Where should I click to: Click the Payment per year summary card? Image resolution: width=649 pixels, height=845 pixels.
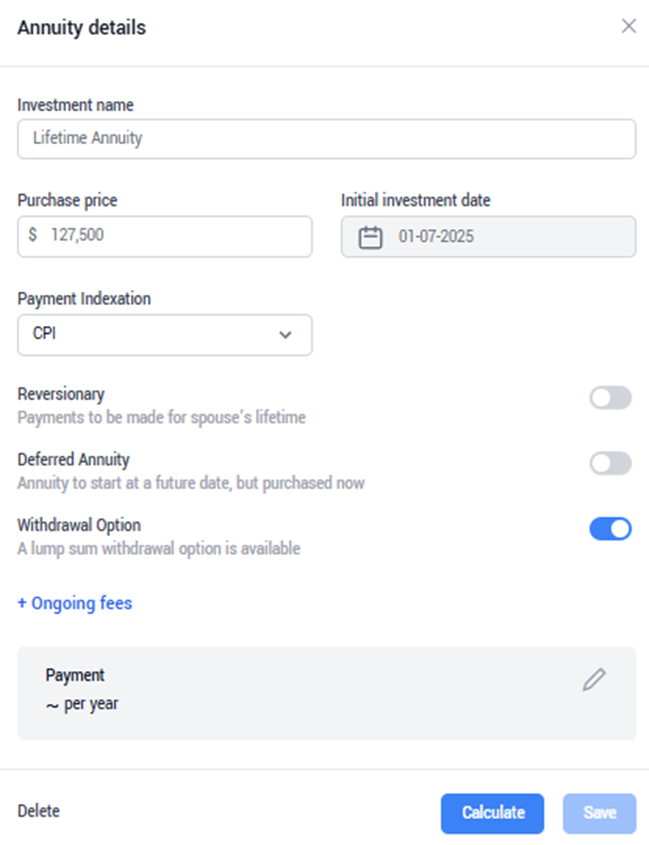point(327,693)
